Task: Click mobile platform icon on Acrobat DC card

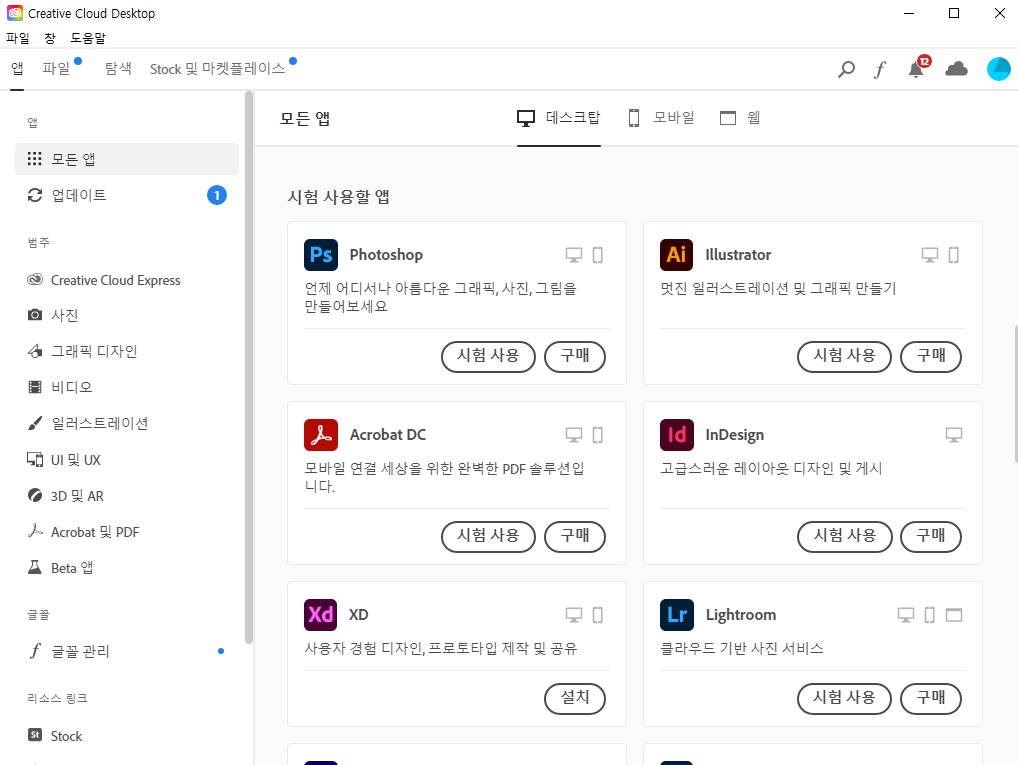Action: 598,435
